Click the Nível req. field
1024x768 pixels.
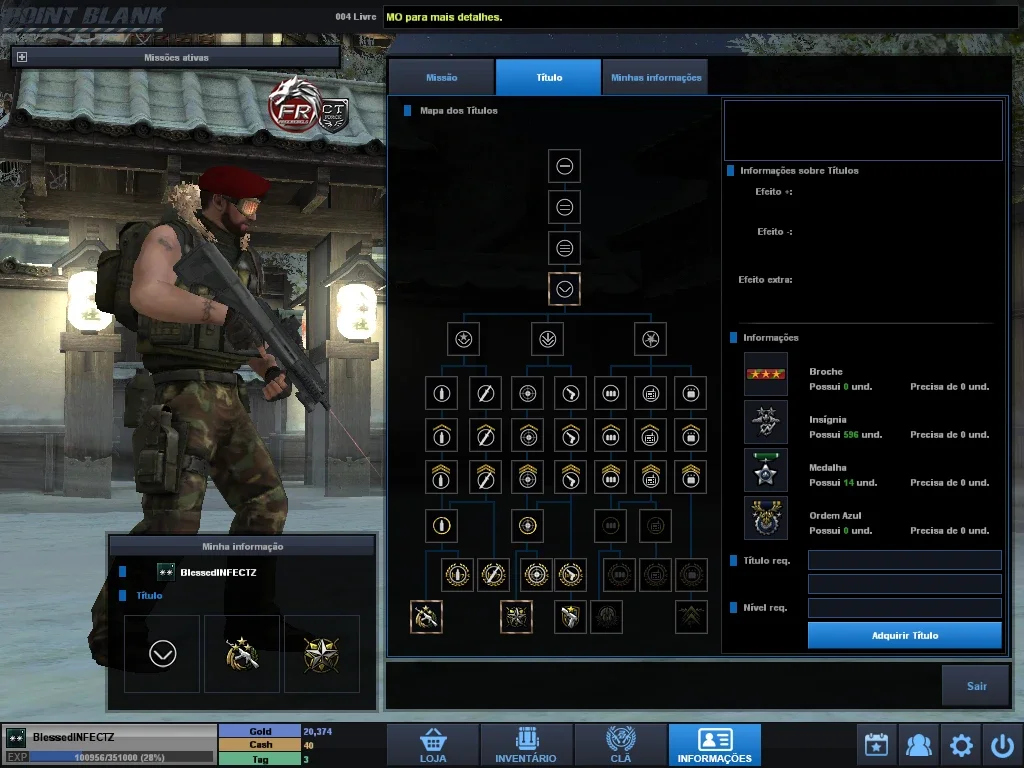pyautogui.click(x=904, y=608)
